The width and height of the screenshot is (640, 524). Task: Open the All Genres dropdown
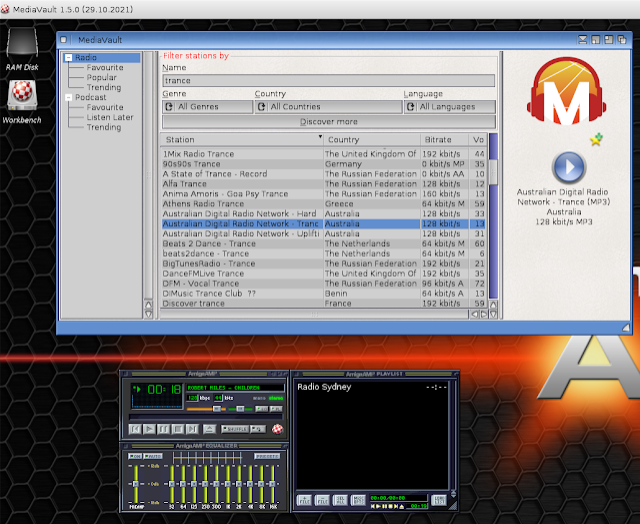point(207,106)
